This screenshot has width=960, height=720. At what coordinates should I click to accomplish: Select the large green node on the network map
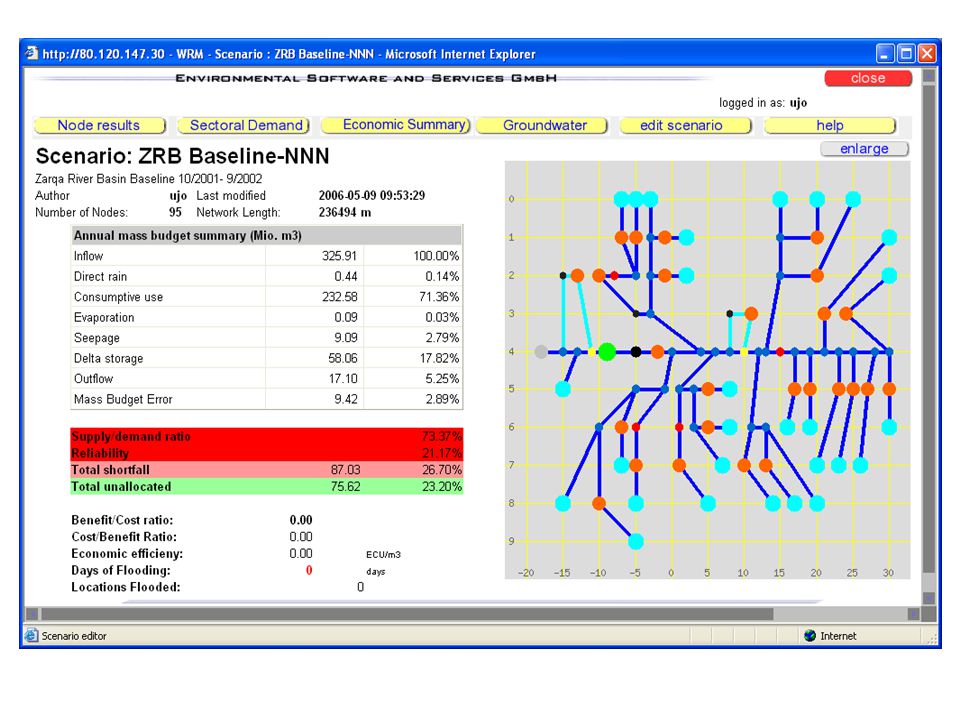607,351
